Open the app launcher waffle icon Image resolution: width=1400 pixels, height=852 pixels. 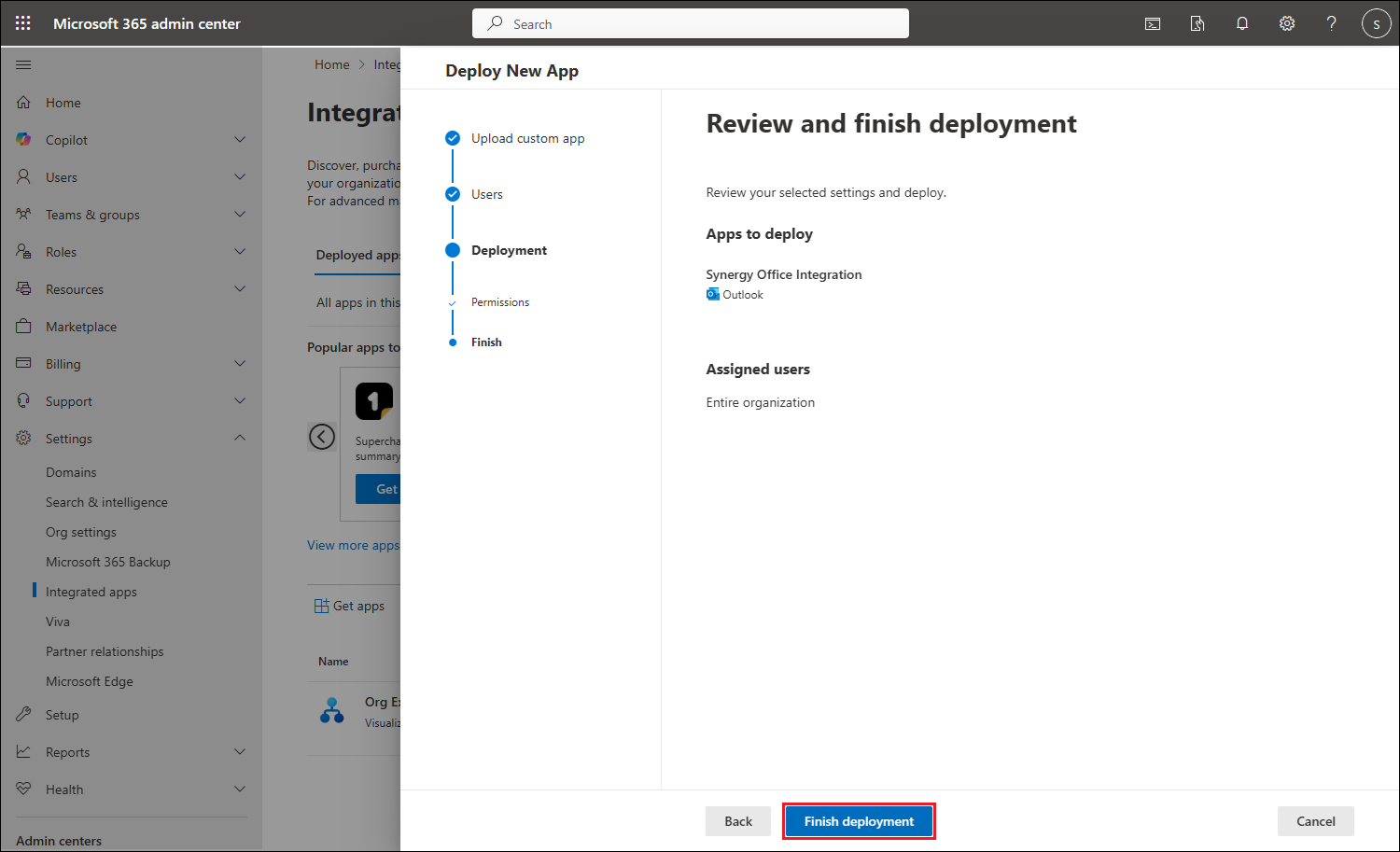[23, 23]
